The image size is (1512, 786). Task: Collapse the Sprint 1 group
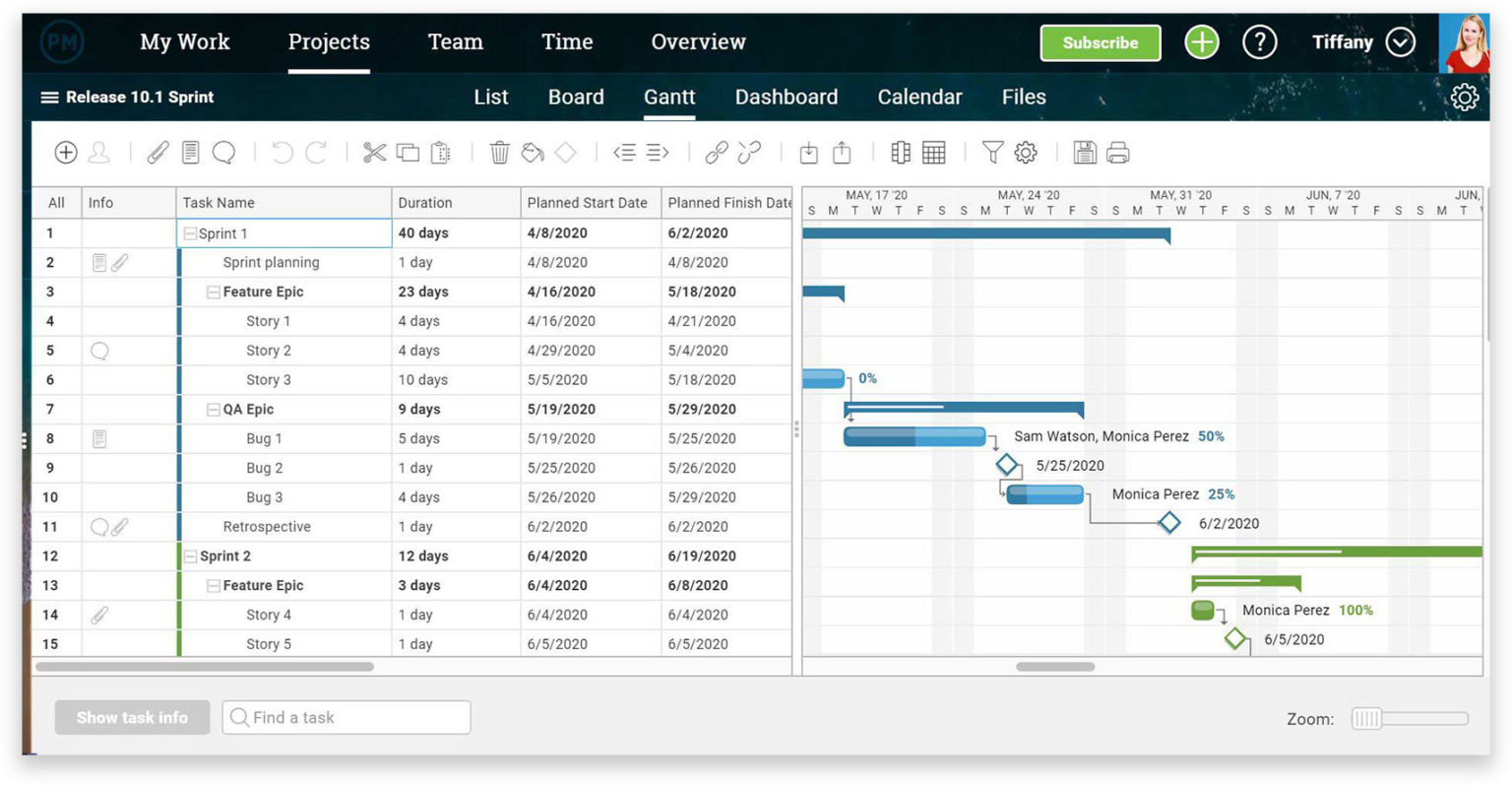190,233
